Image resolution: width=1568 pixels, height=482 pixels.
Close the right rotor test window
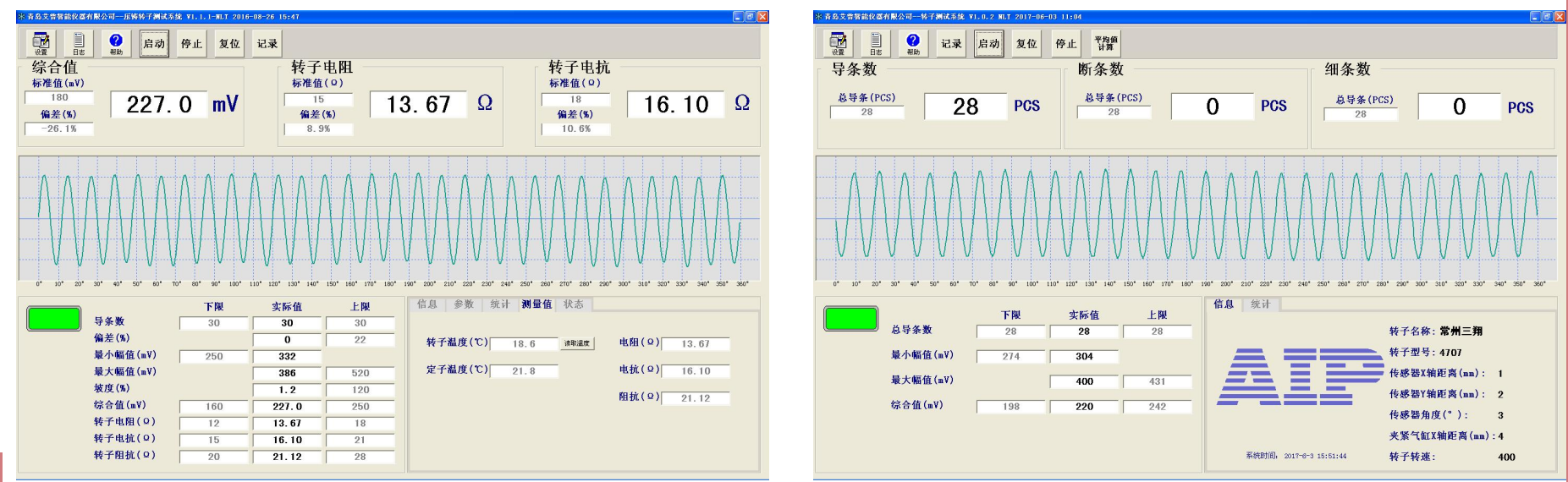click(x=1560, y=16)
